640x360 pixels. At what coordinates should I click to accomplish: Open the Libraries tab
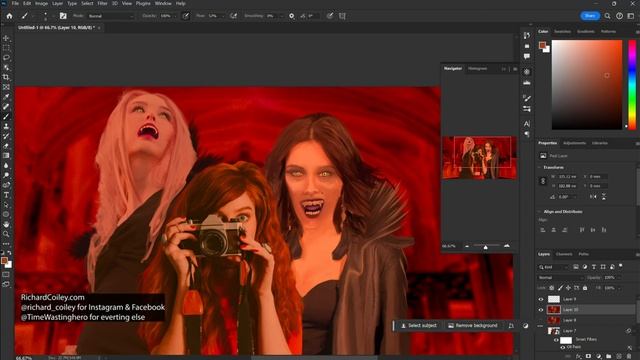[x=600, y=143]
